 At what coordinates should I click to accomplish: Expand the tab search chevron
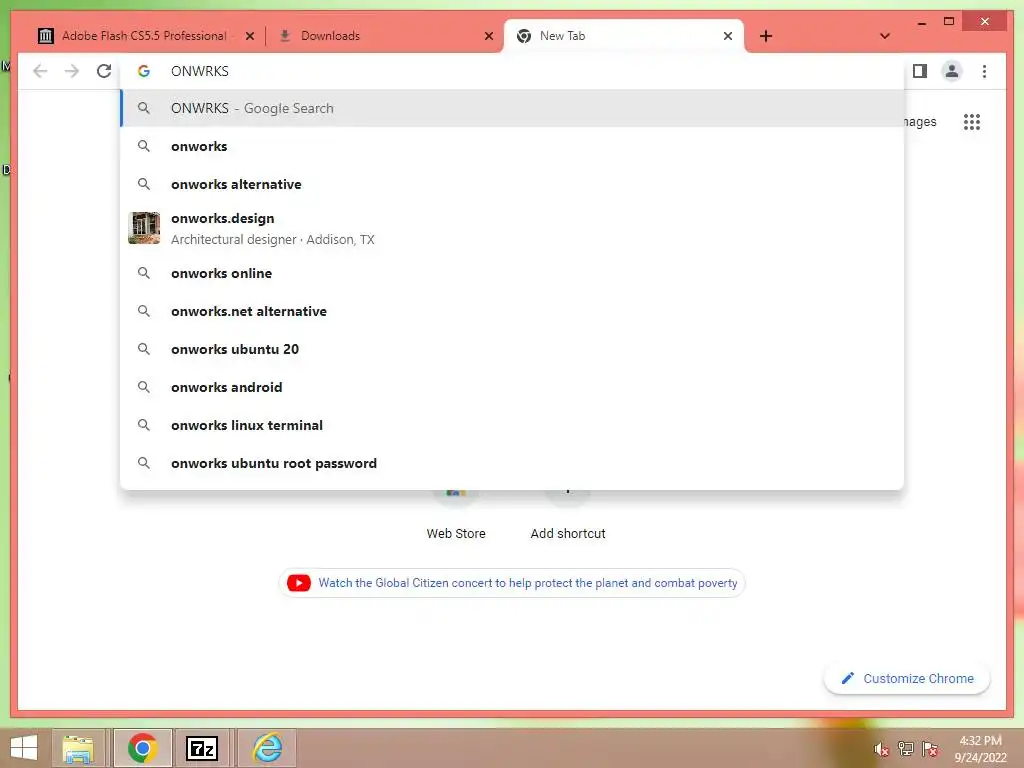click(885, 36)
